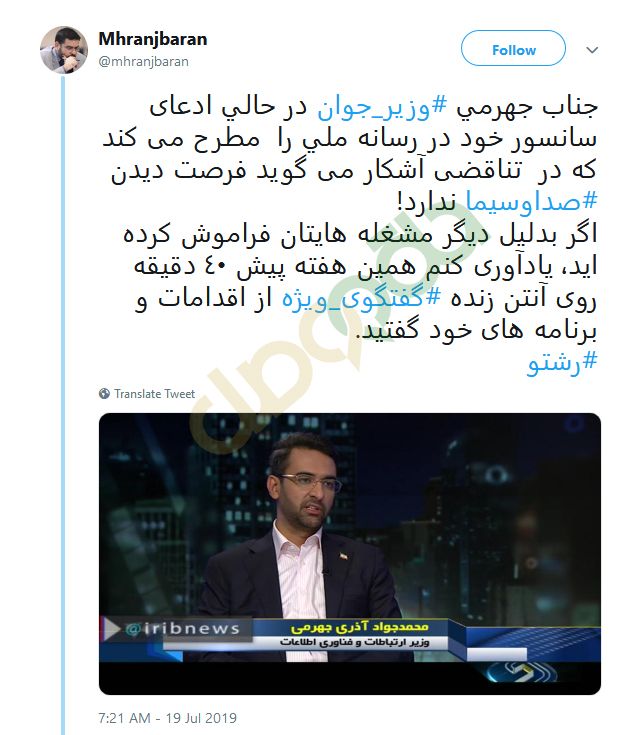
Task: Open the @mhranjbaran handle link
Action: (x=143, y=61)
